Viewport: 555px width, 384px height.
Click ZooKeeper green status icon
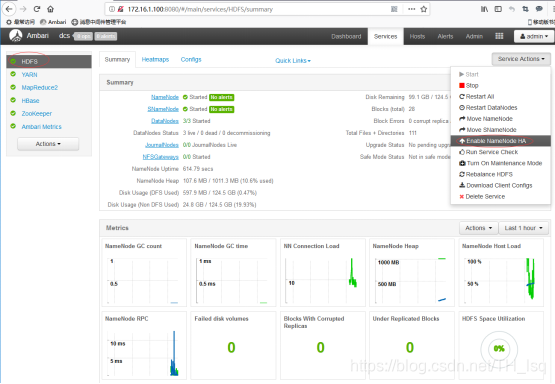[x=13, y=113]
